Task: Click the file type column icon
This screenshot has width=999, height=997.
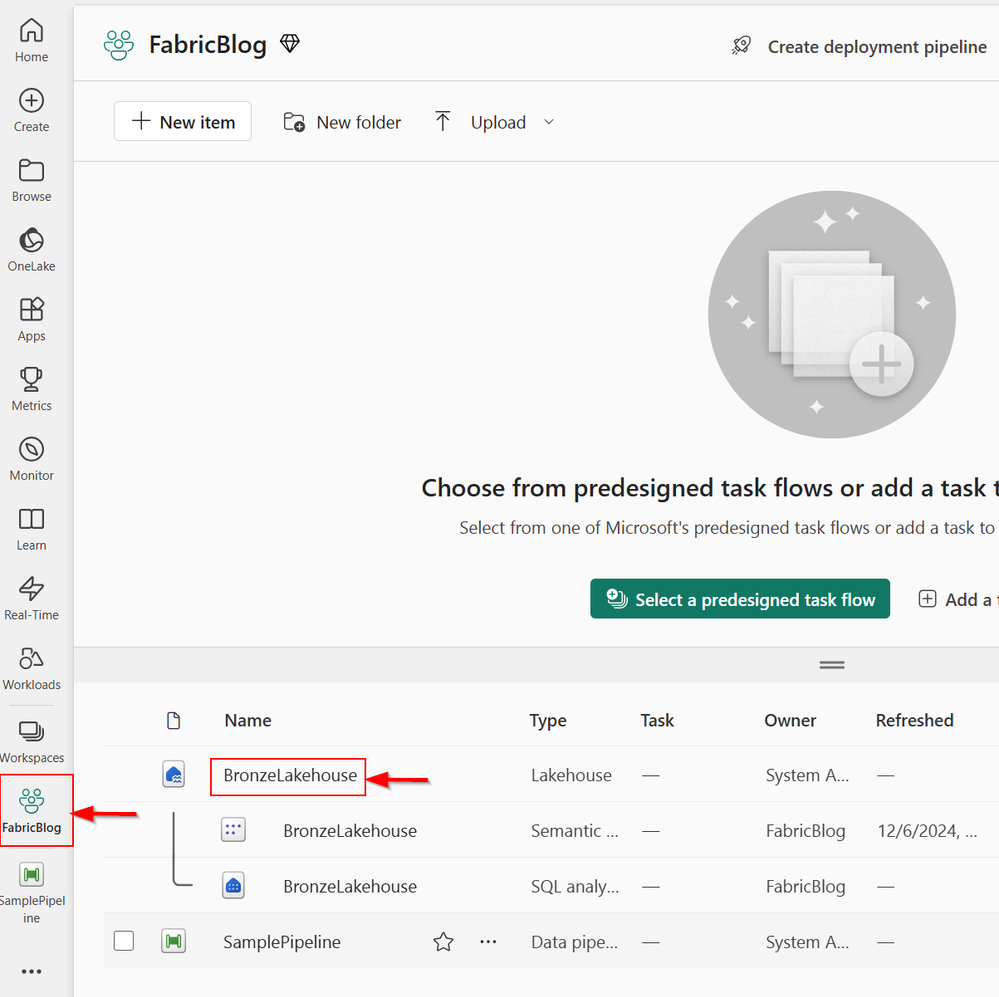Action: coord(173,721)
